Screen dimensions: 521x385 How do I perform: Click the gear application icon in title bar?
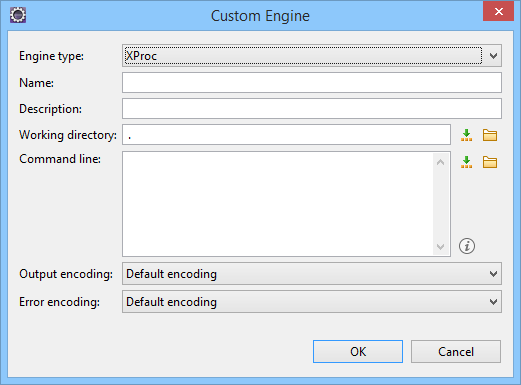18,15
